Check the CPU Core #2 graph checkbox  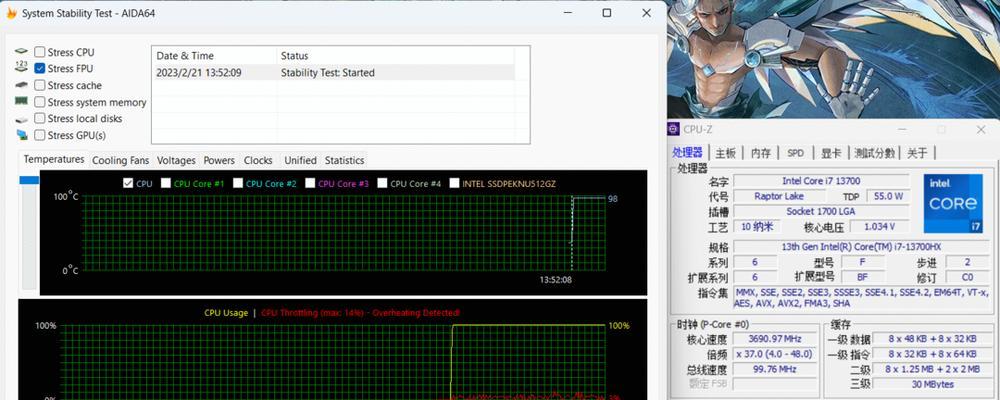(238, 183)
